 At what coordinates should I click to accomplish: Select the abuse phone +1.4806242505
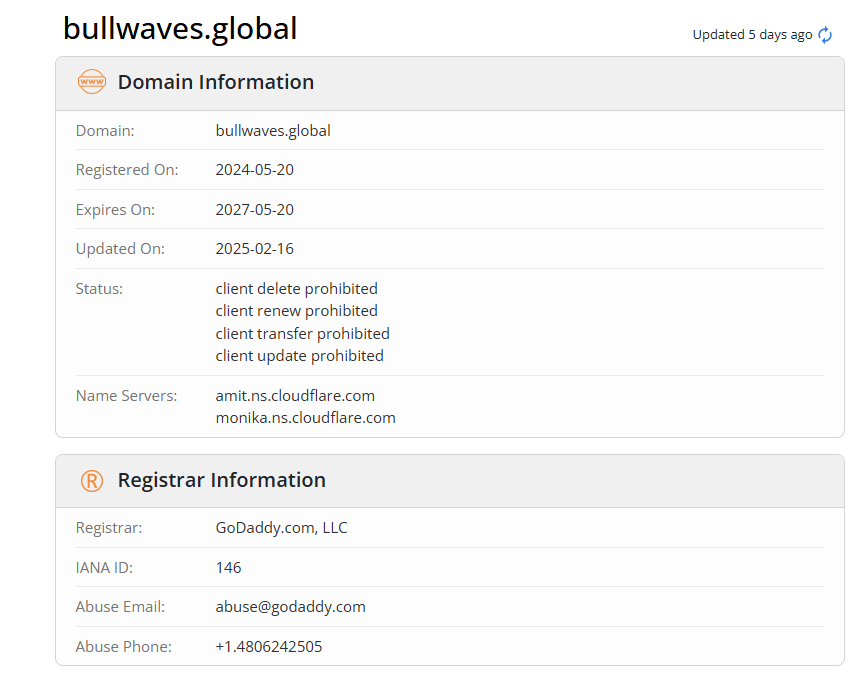(x=269, y=647)
